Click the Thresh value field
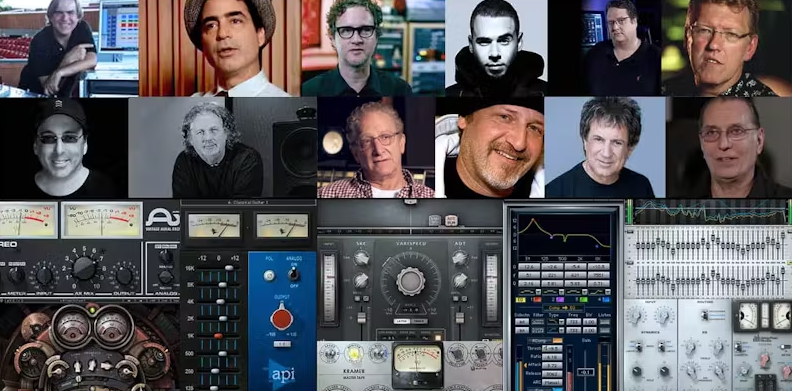 (x=552, y=349)
